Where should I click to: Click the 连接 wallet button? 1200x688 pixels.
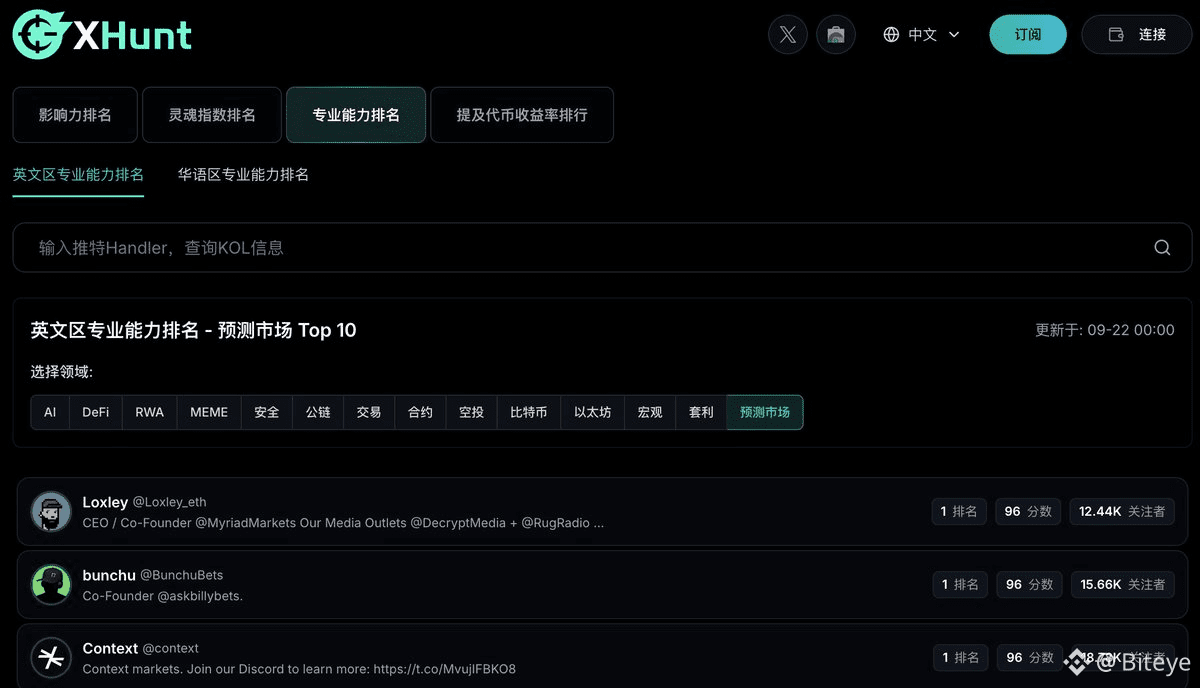tap(1138, 34)
